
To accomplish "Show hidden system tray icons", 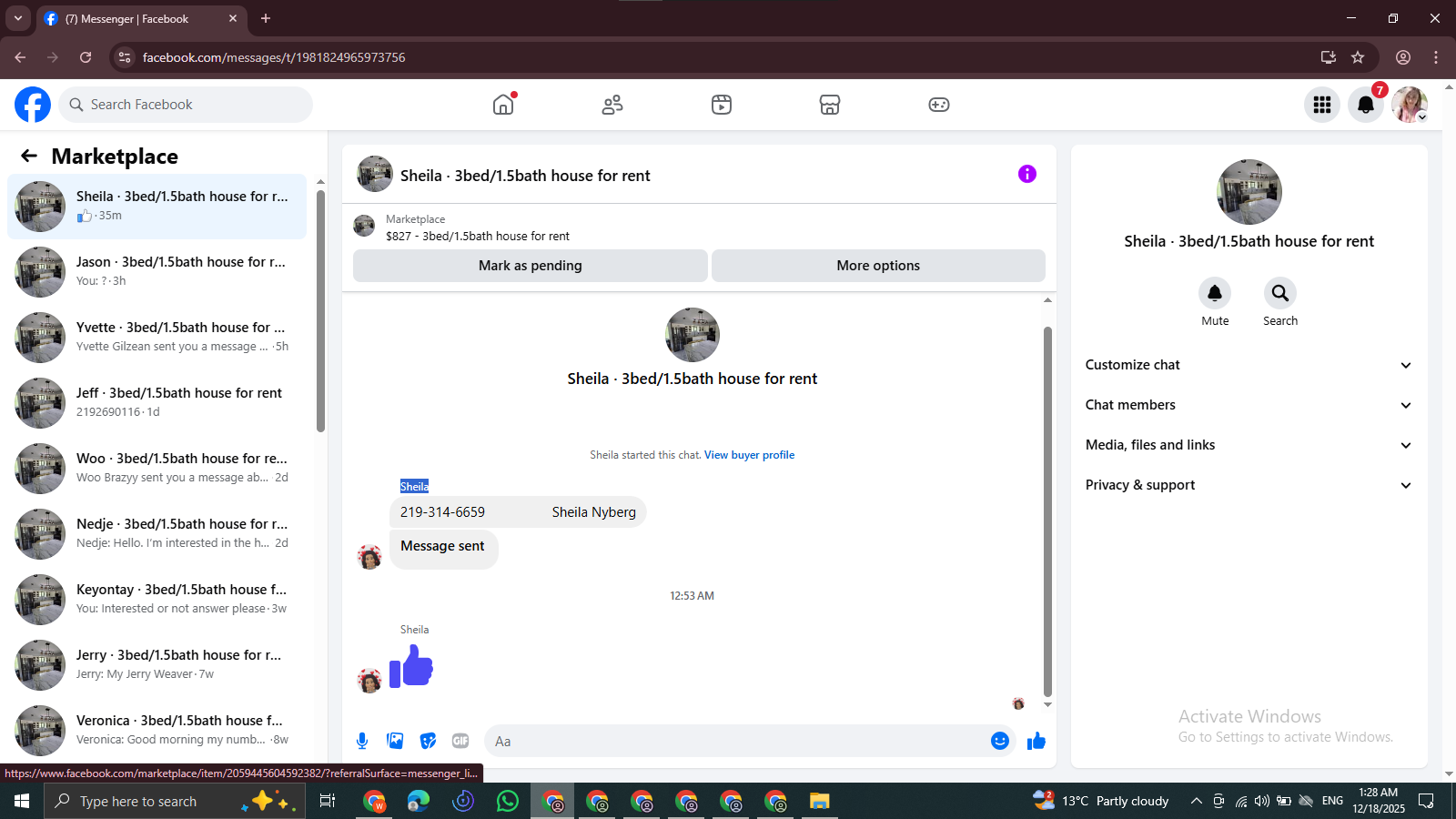I will click(1196, 801).
